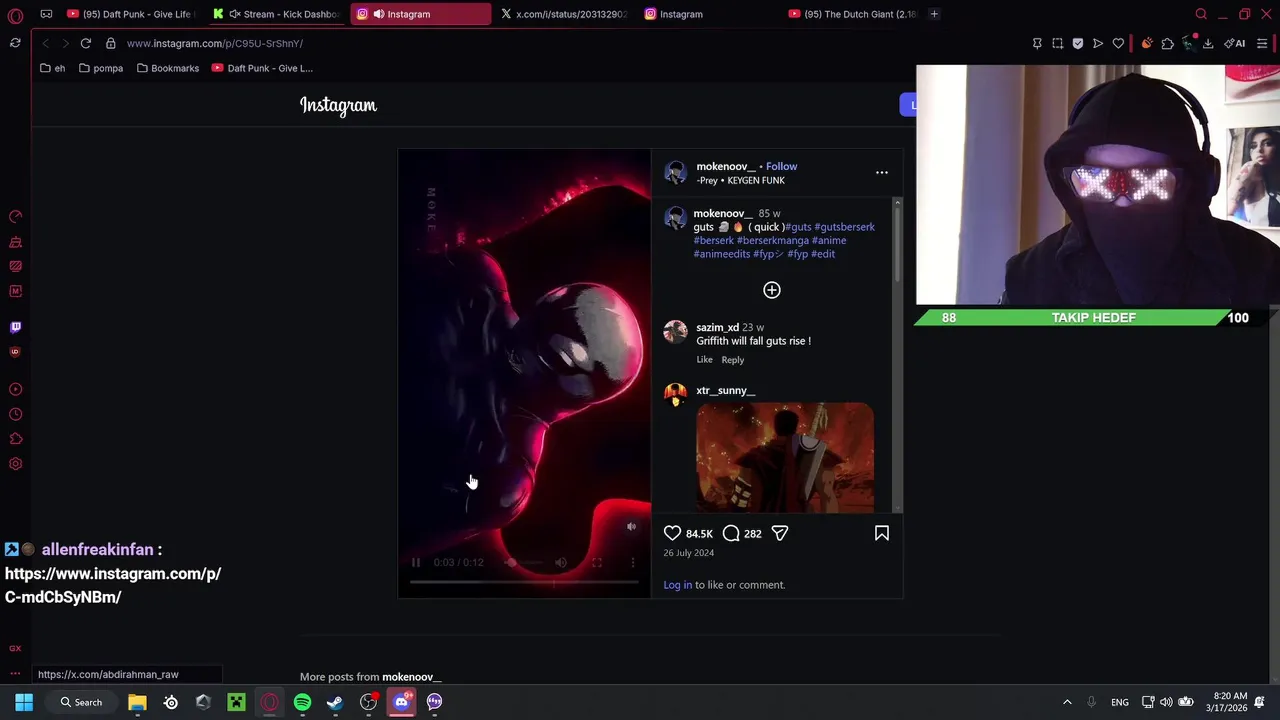Open a new tab with plus button

pos(934,14)
